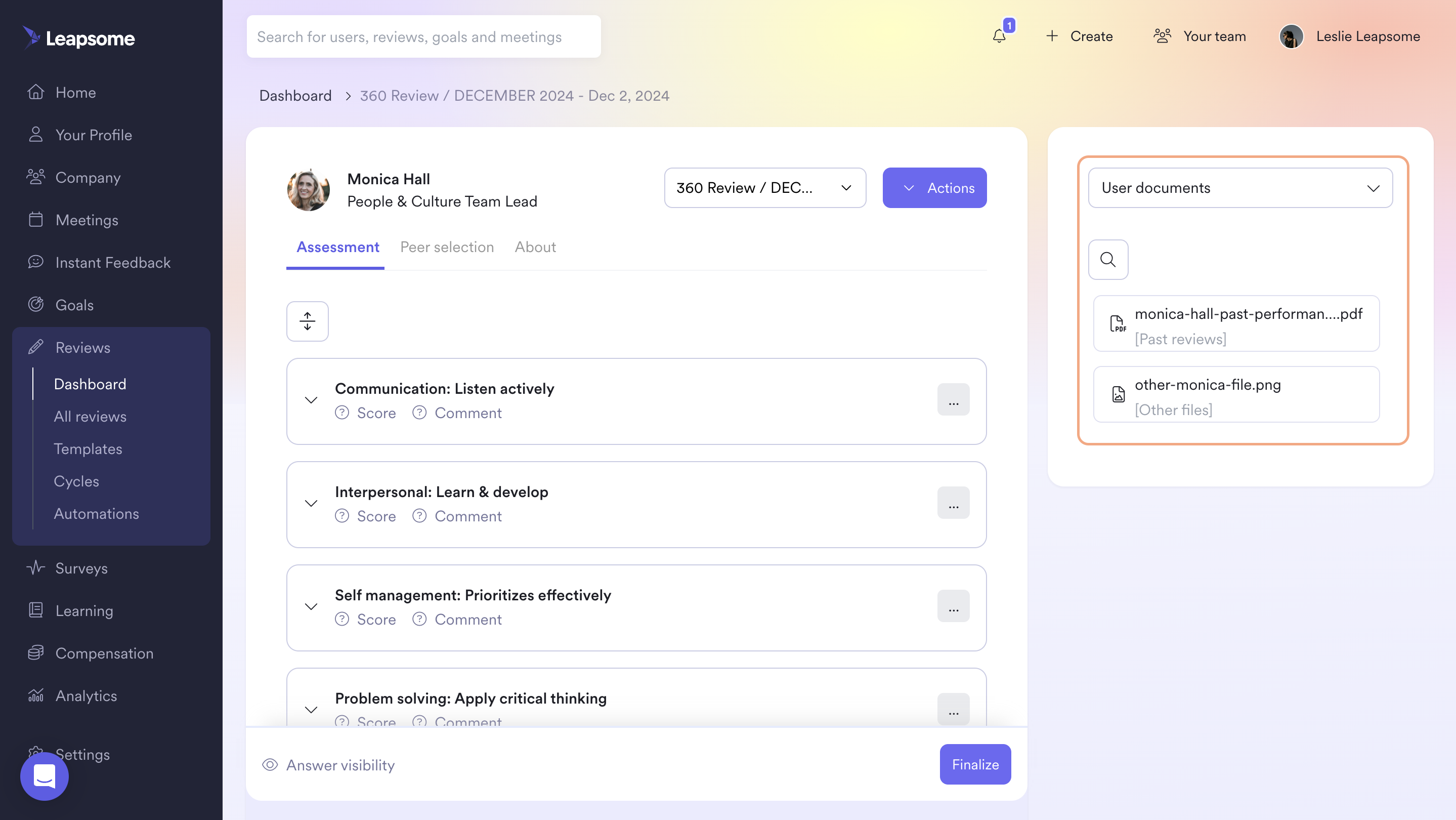Click the Home house icon
Image resolution: width=1456 pixels, height=820 pixels.
(x=35, y=92)
